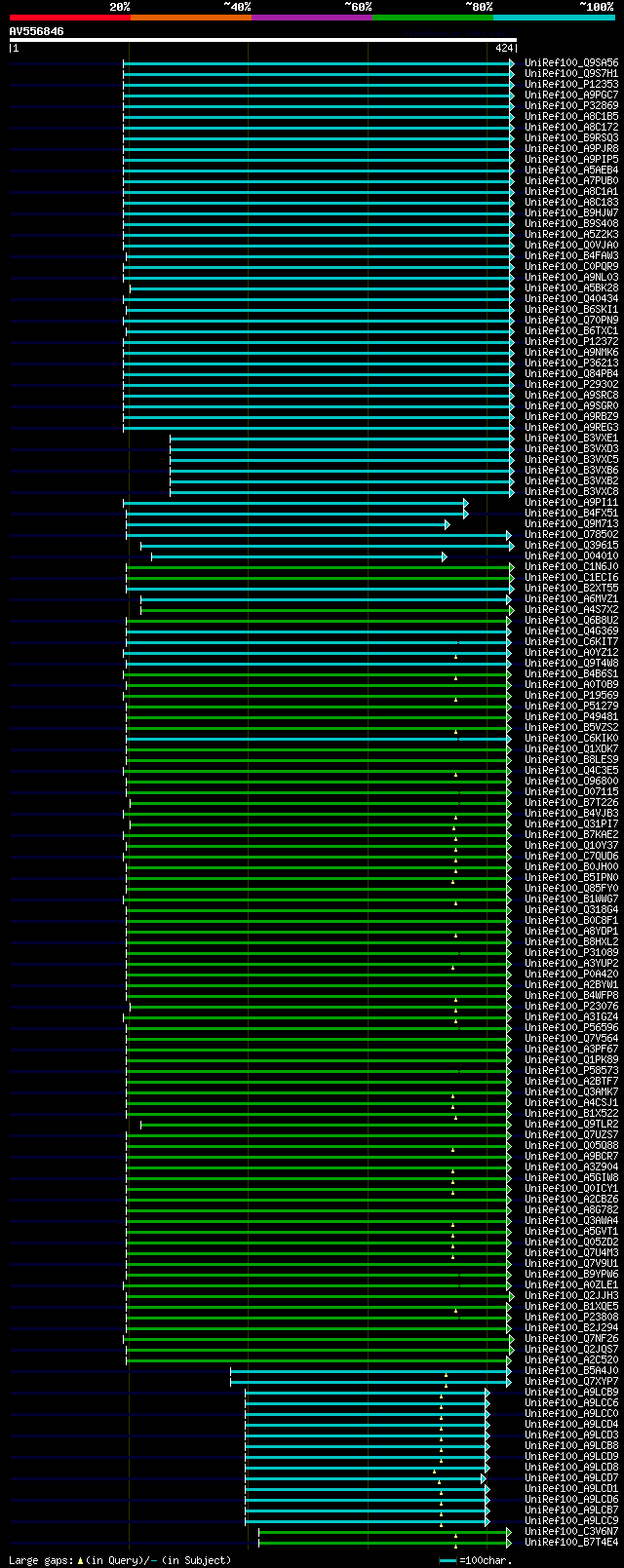Select hit label UniRef100_B9HJW7
Image resolution: width=624 pixels, height=1568 pixels.
point(571,213)
